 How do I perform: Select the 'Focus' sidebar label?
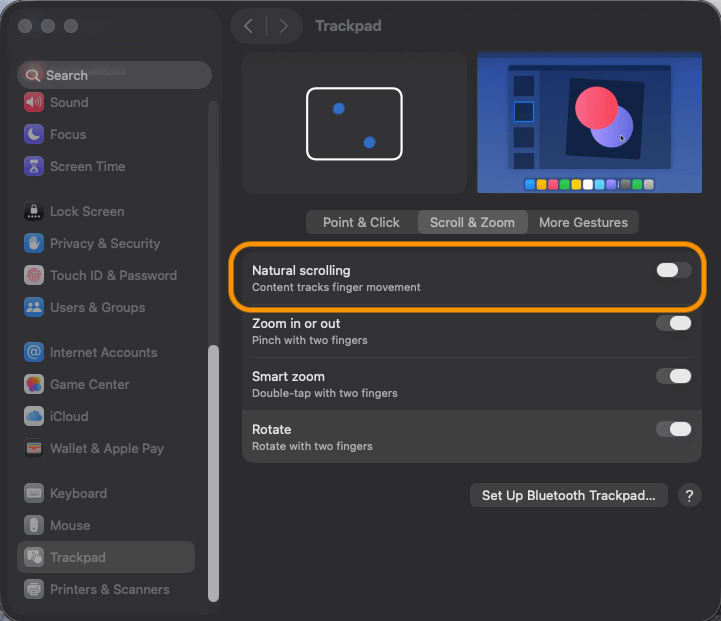(68, 134)
